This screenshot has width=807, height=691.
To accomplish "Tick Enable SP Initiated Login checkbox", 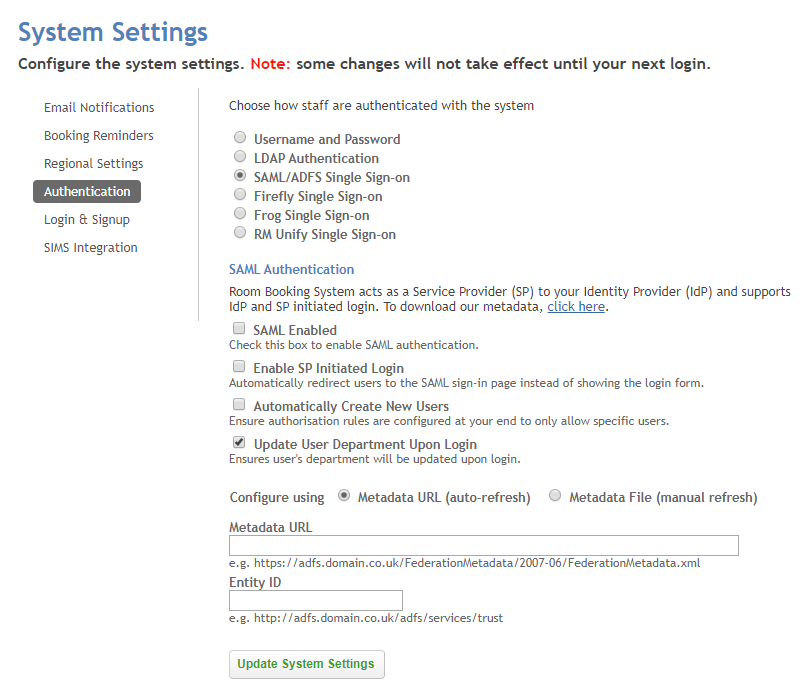I will click(239, 367).
